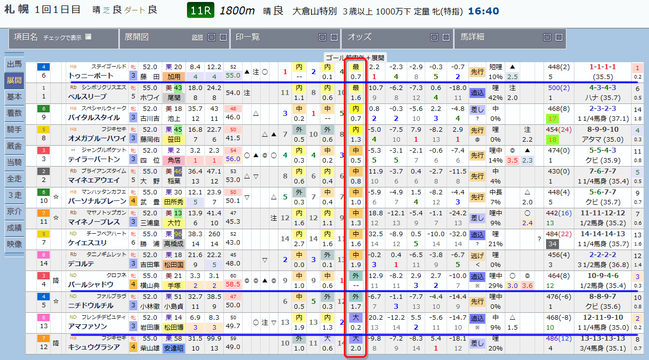Open horse アマファソン

tap(87, 327)
